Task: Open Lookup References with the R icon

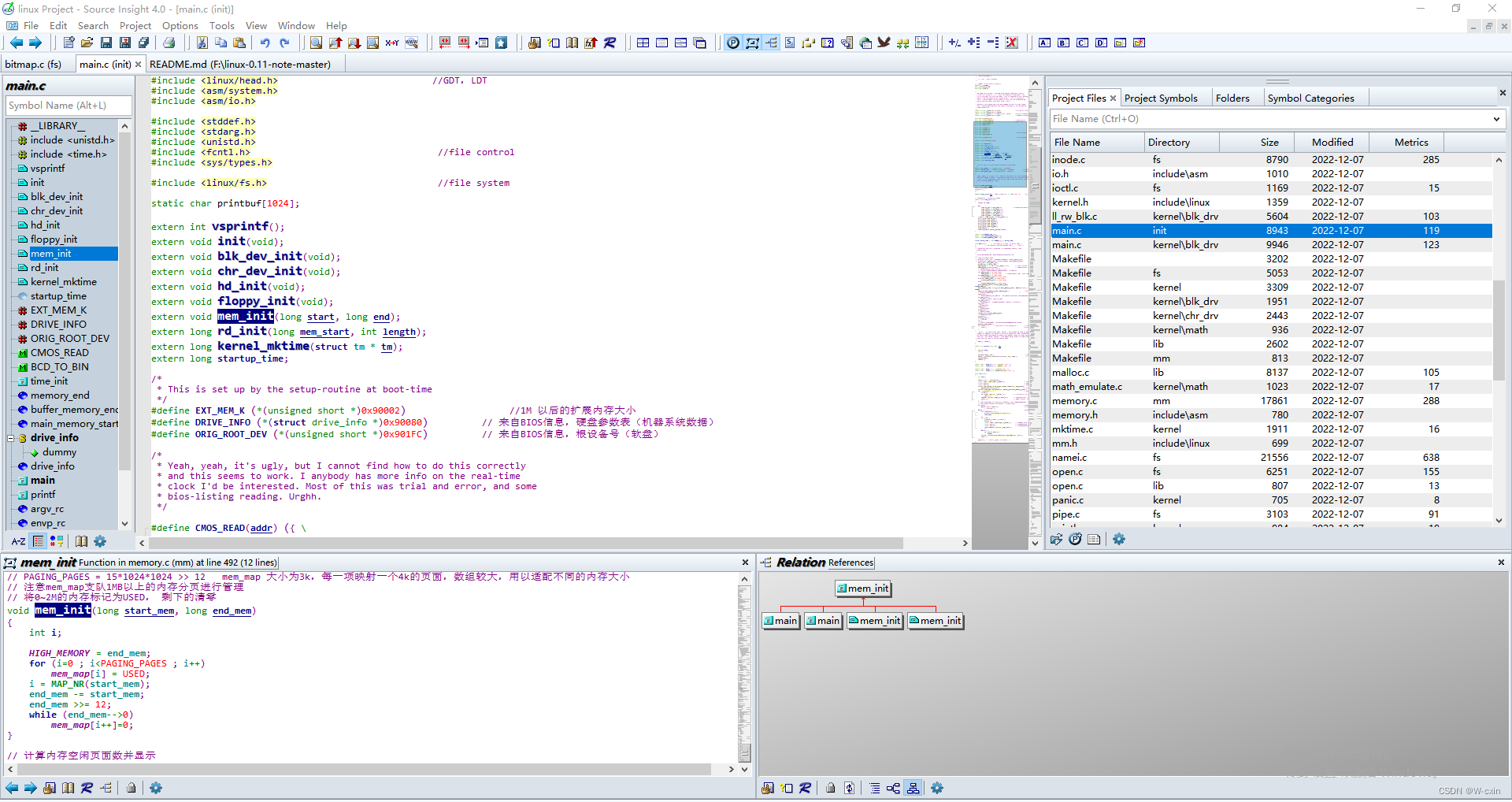Action: coord(610,43)
